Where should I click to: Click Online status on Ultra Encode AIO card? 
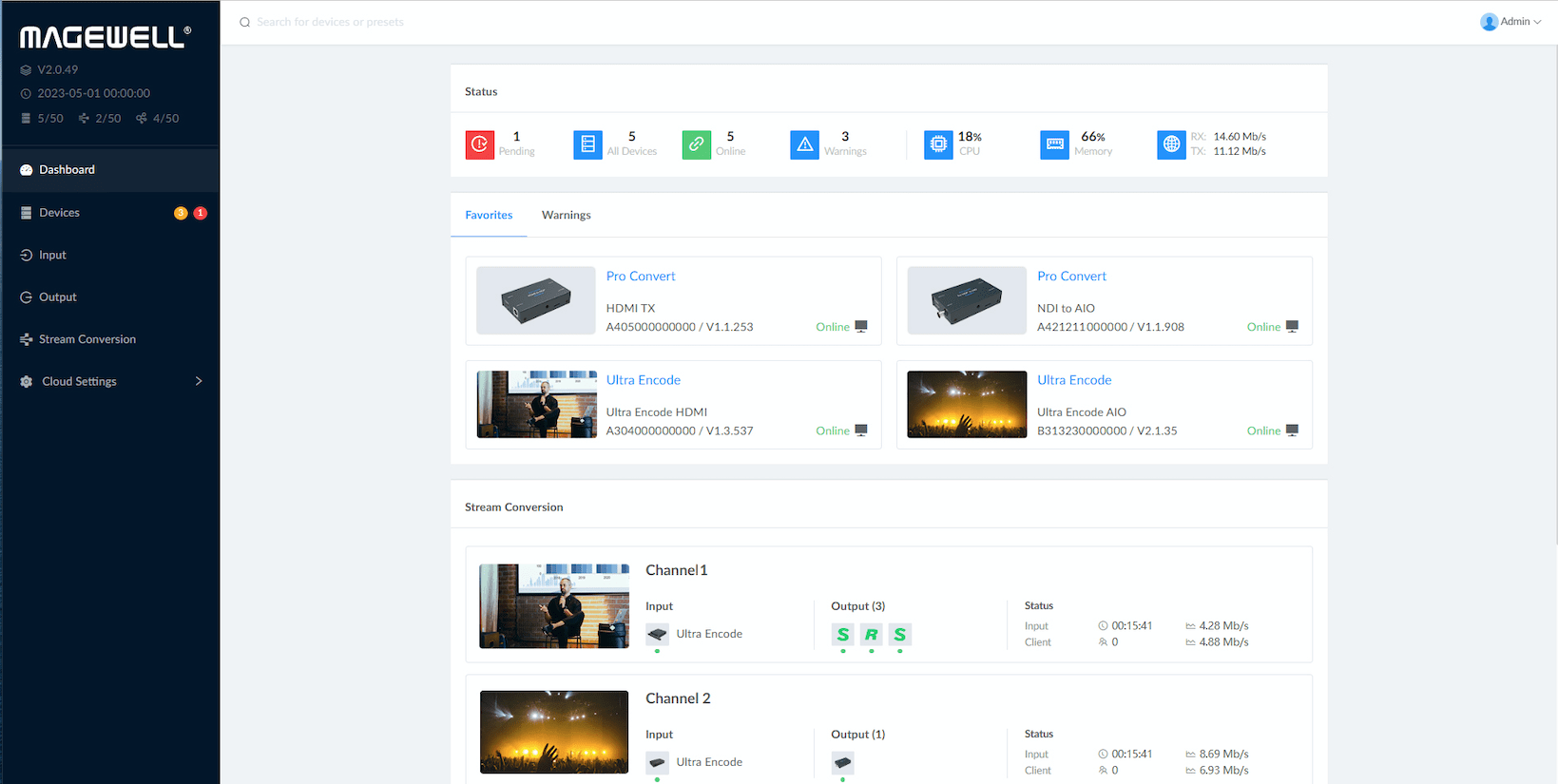[1263, 430]
